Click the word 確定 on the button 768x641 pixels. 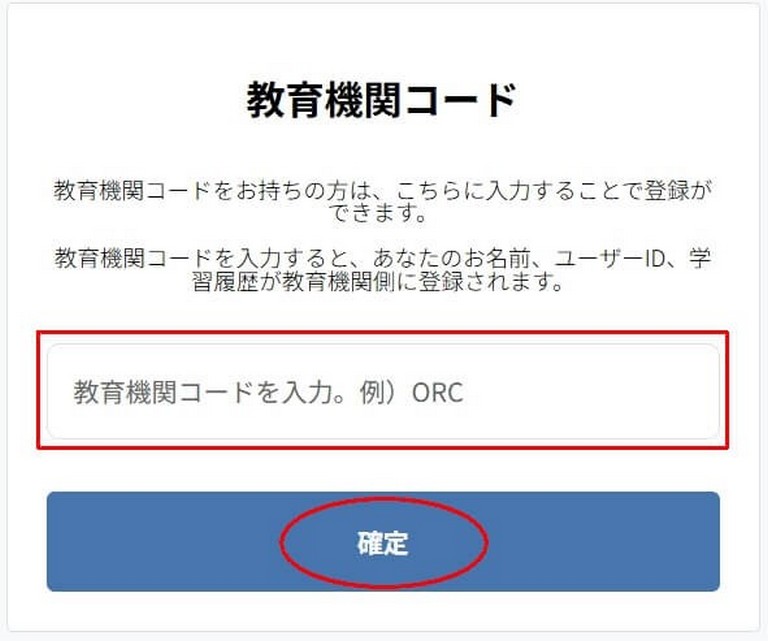(x=383, y=543)
